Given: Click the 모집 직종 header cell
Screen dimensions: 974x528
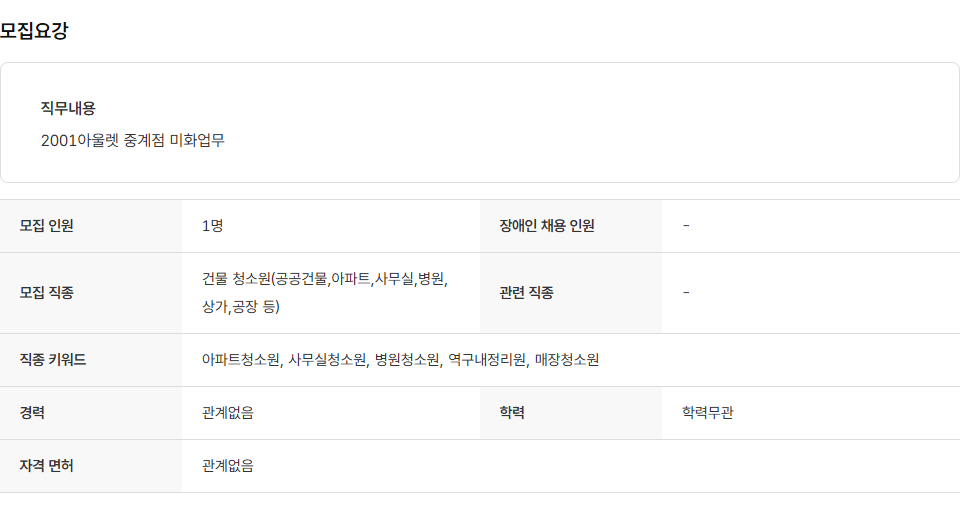Looking at the screenshot, I should coord(47,293).
